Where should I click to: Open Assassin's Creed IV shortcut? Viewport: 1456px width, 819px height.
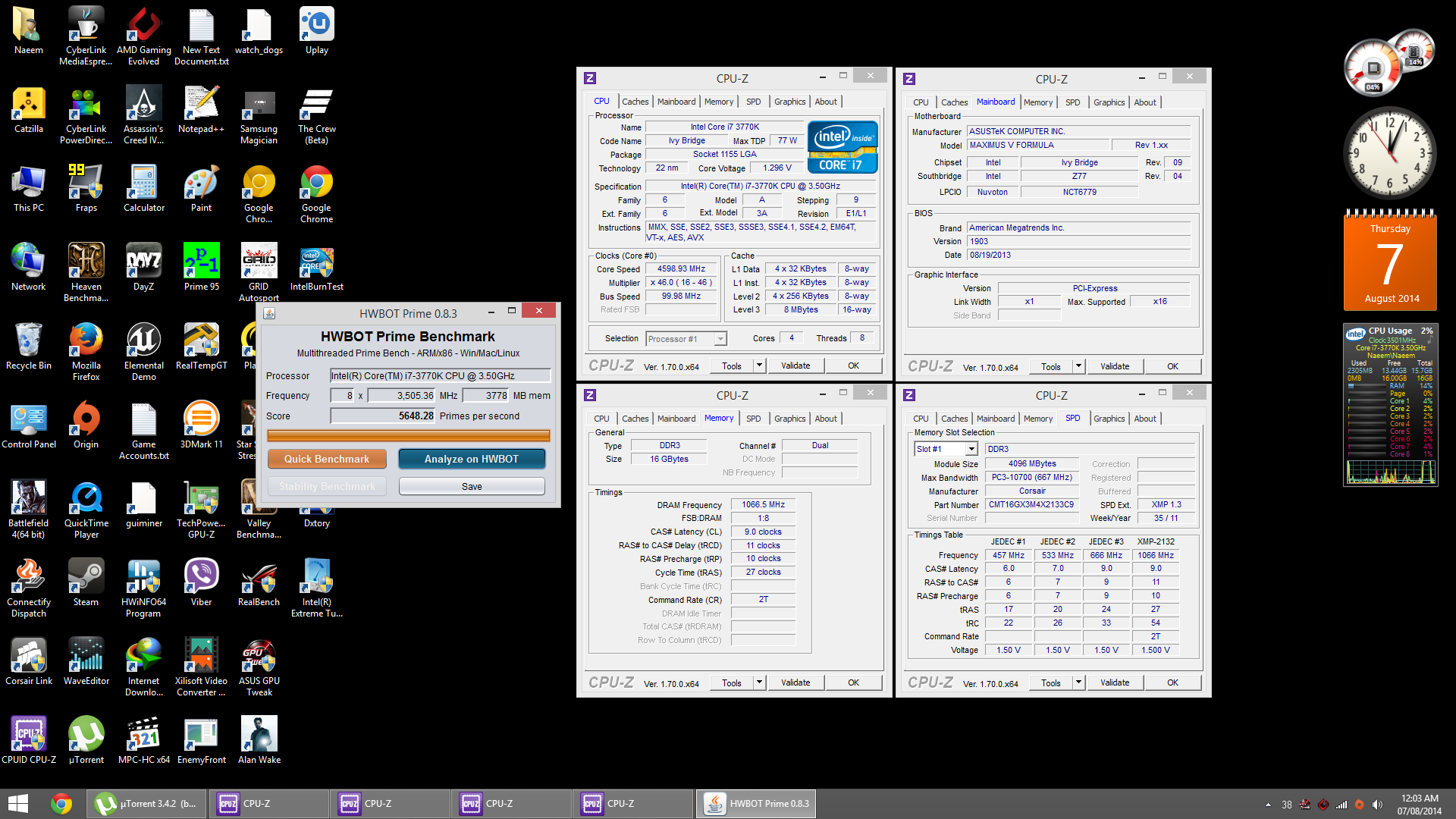pos(143,115)
